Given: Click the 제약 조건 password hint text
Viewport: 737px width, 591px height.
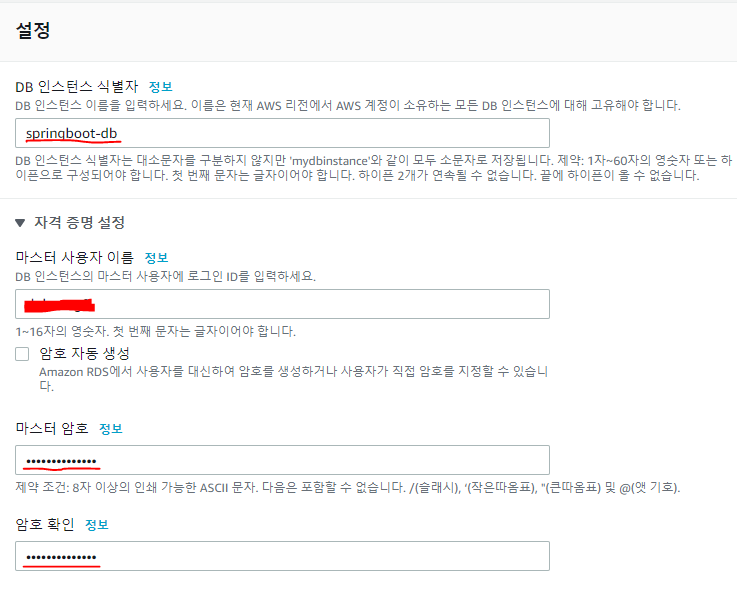Looking at the screenshot, I should click(x=347, y=487).
